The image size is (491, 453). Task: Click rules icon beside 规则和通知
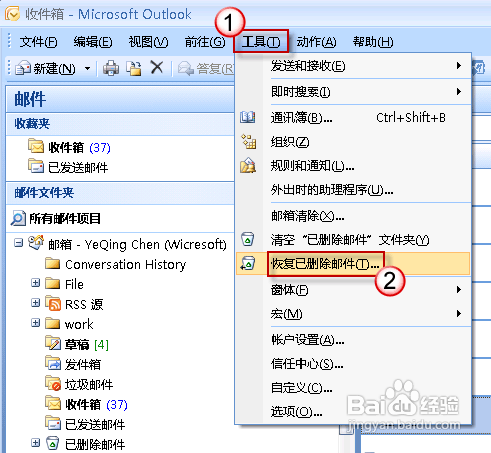click(248, 165)
